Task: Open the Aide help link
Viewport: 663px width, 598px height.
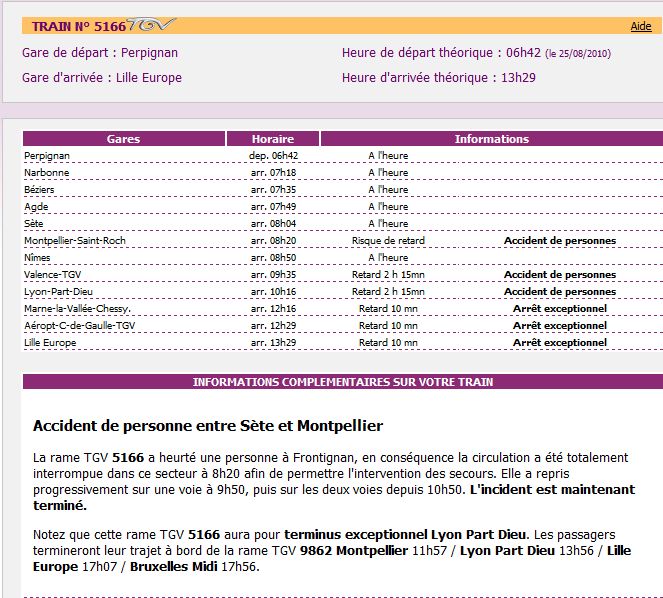Action: (x=640, y=27)
